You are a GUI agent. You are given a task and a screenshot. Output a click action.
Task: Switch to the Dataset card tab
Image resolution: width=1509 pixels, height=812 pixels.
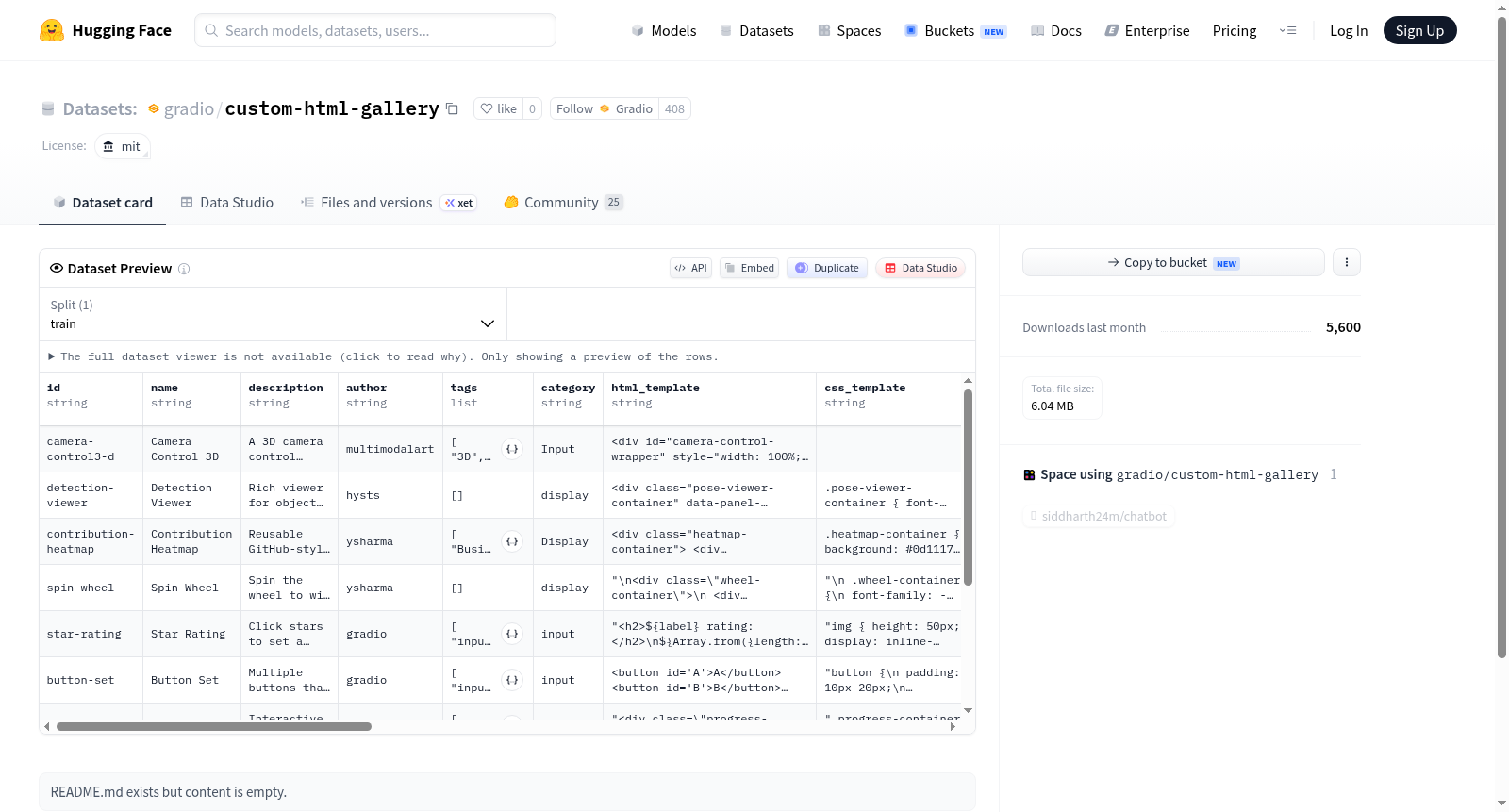(x=102, y=203)
